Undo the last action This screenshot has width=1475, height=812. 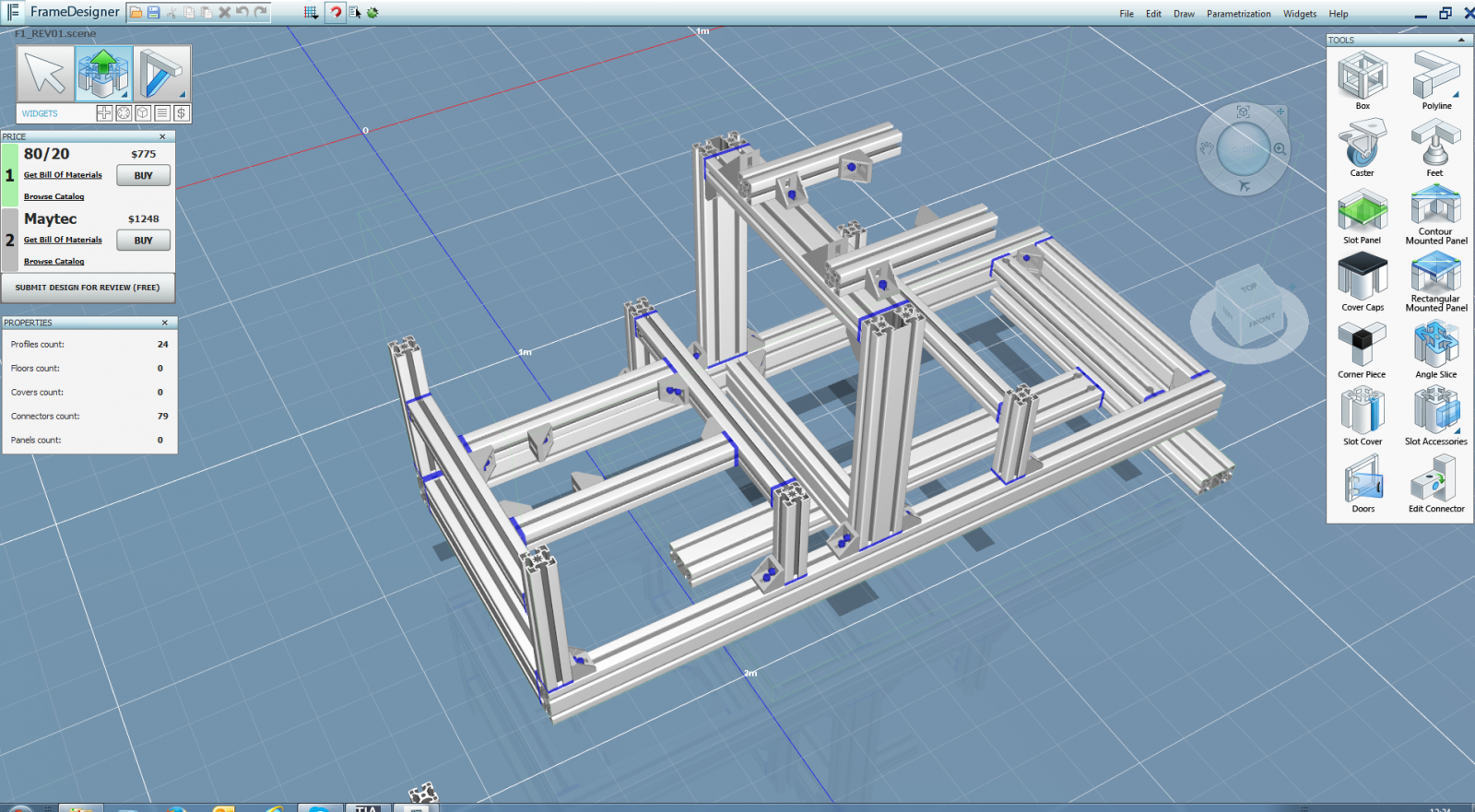coord(242,13)
